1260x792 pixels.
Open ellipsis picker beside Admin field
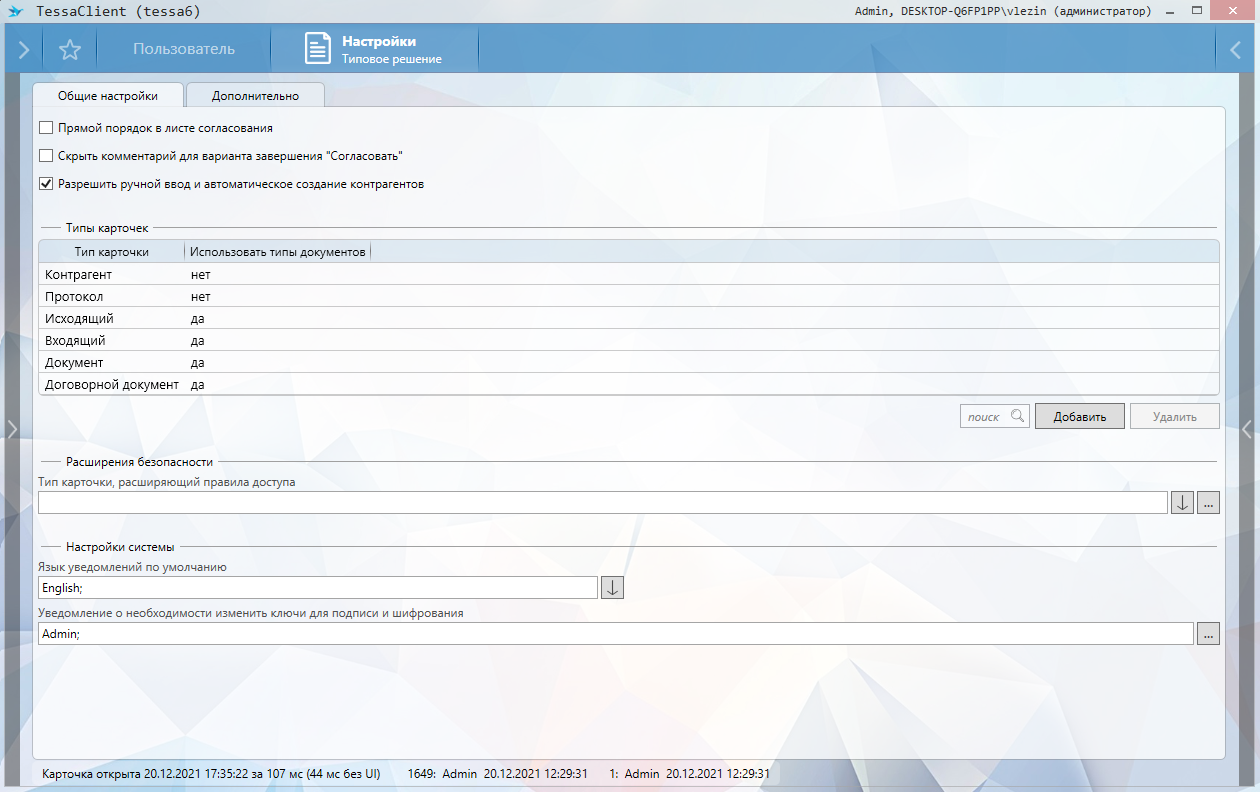click(x=1208, y=634)
